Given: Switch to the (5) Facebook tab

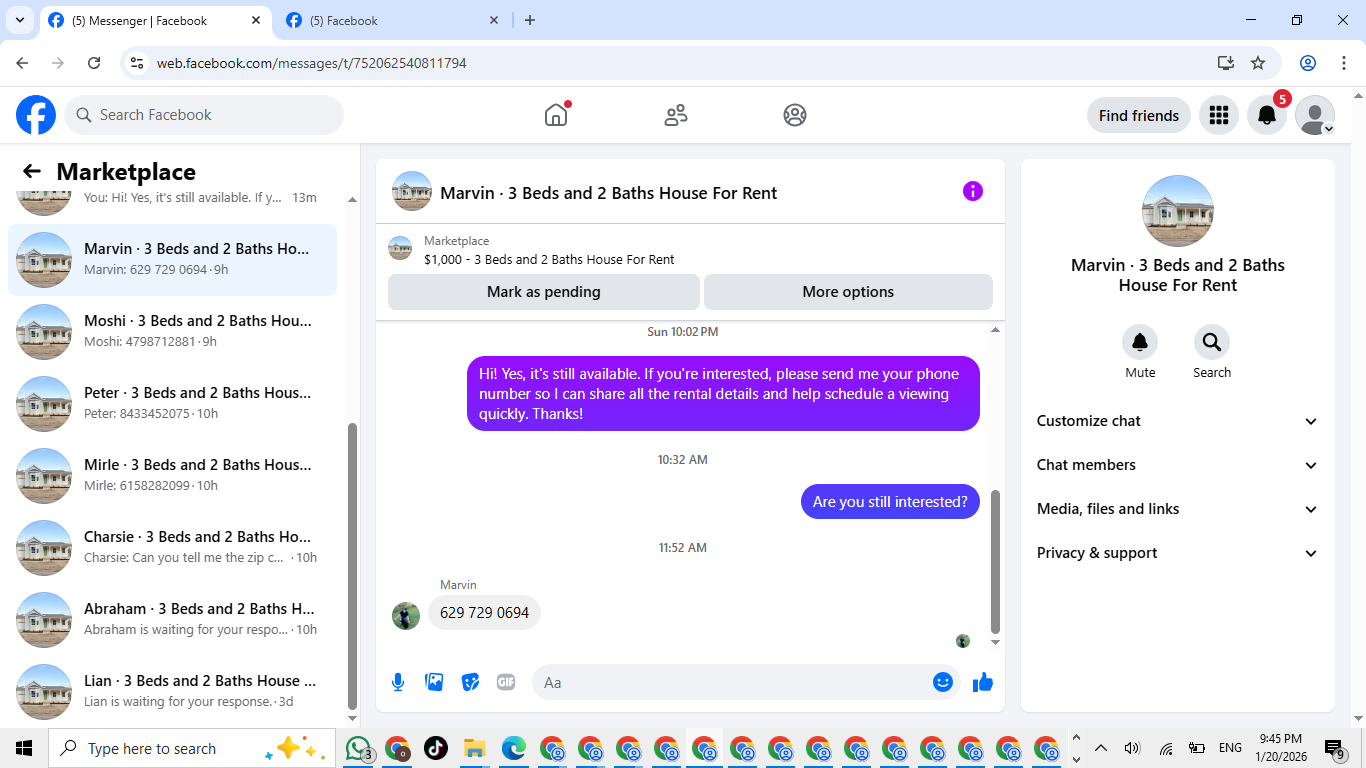Looking at the screenshot, I should (393, 20).
